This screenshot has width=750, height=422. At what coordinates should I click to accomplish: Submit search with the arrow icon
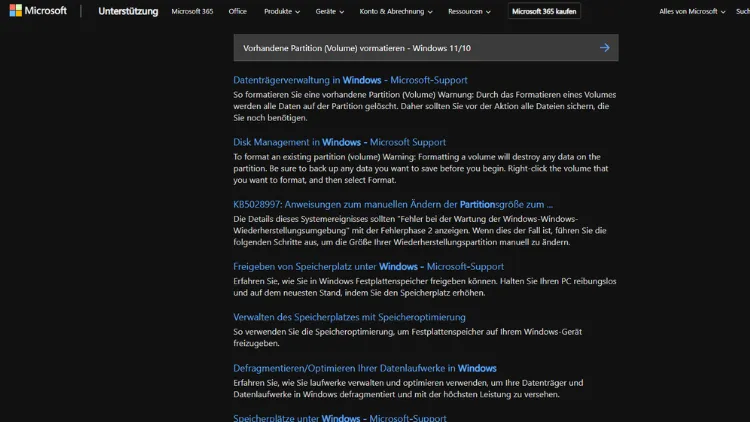605,48
